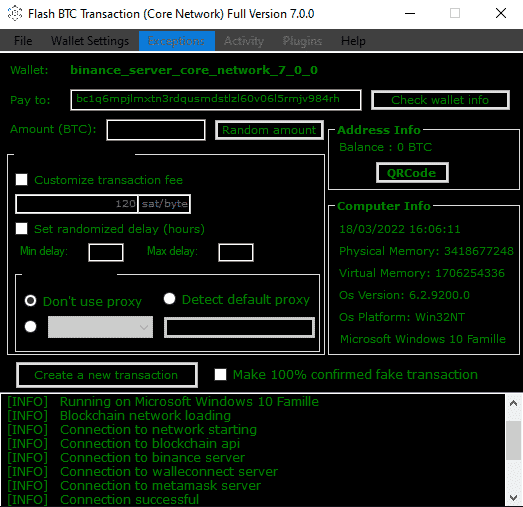Open the Help menu
This screenshot has width=523, height=507.
click(x=353, y=41)
